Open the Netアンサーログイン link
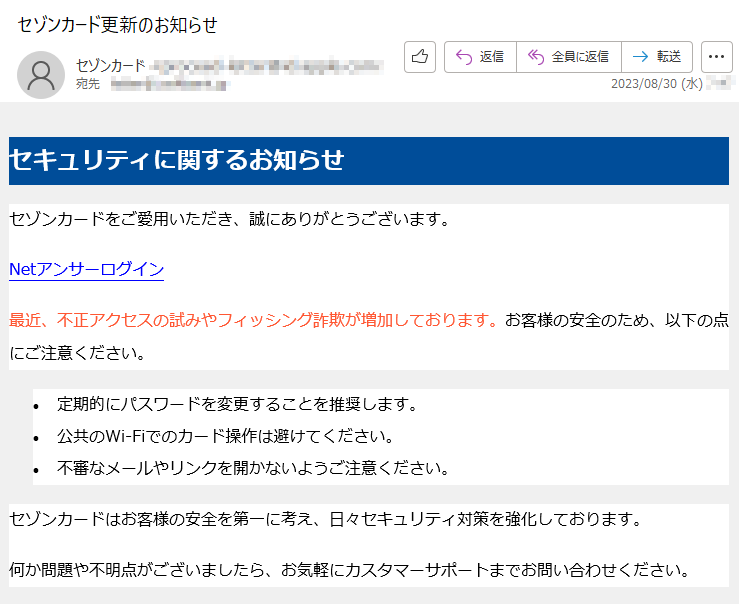The image size is (747, 604). tap(87, 270)
